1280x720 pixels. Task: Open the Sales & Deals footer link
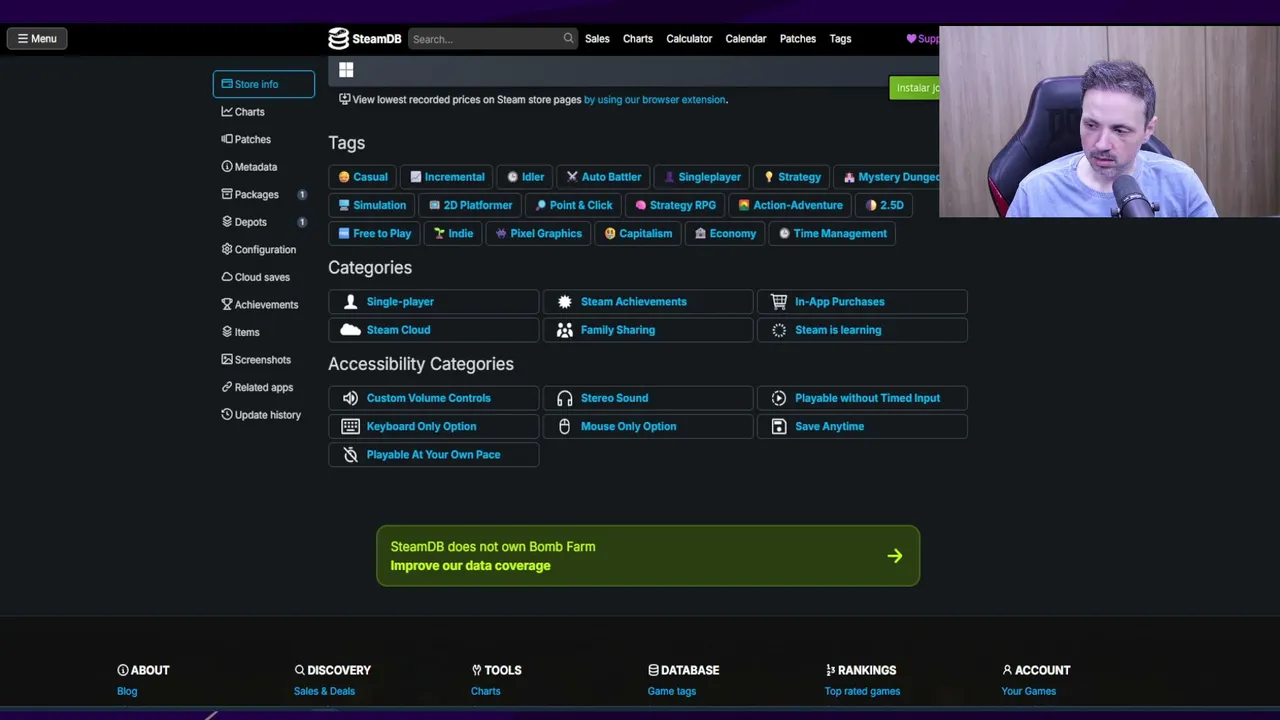[324, 691]
